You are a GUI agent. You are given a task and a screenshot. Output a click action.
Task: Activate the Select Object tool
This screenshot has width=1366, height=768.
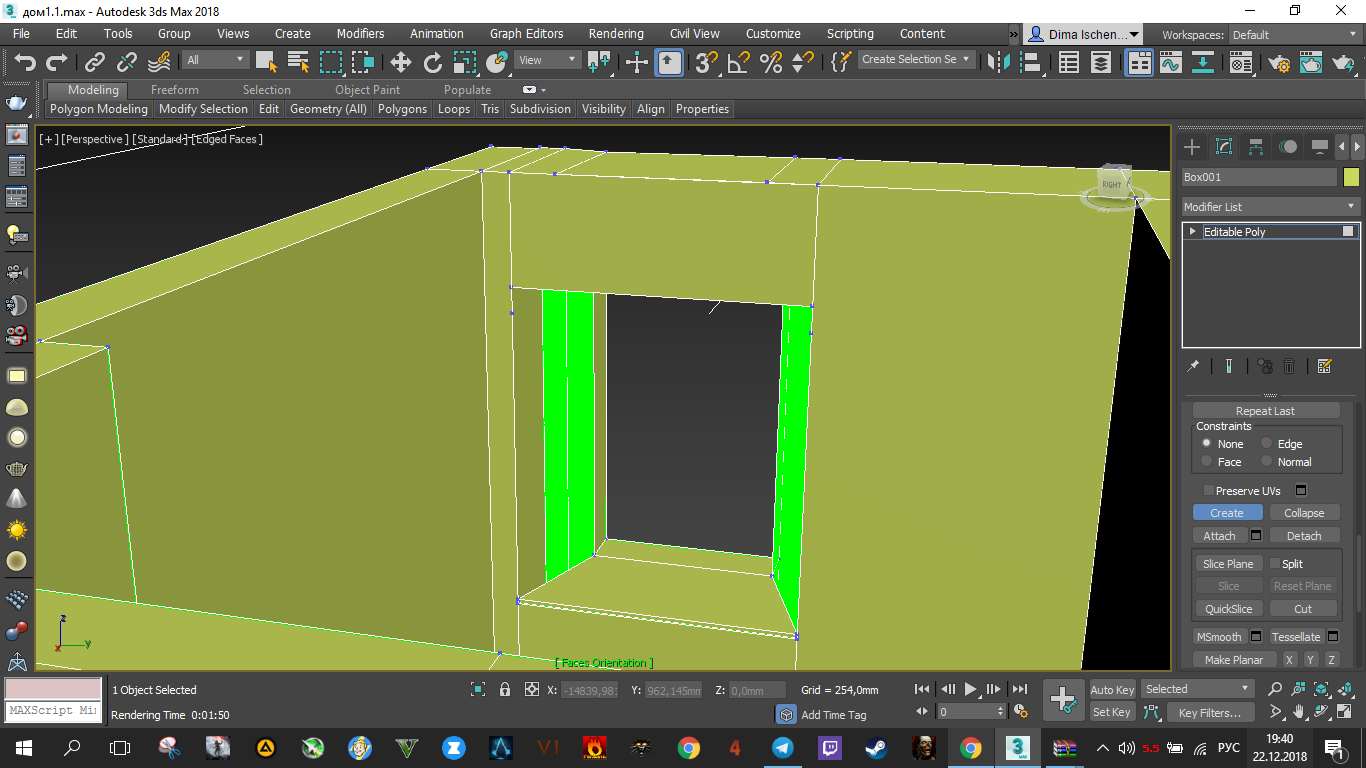pos(266,62)
